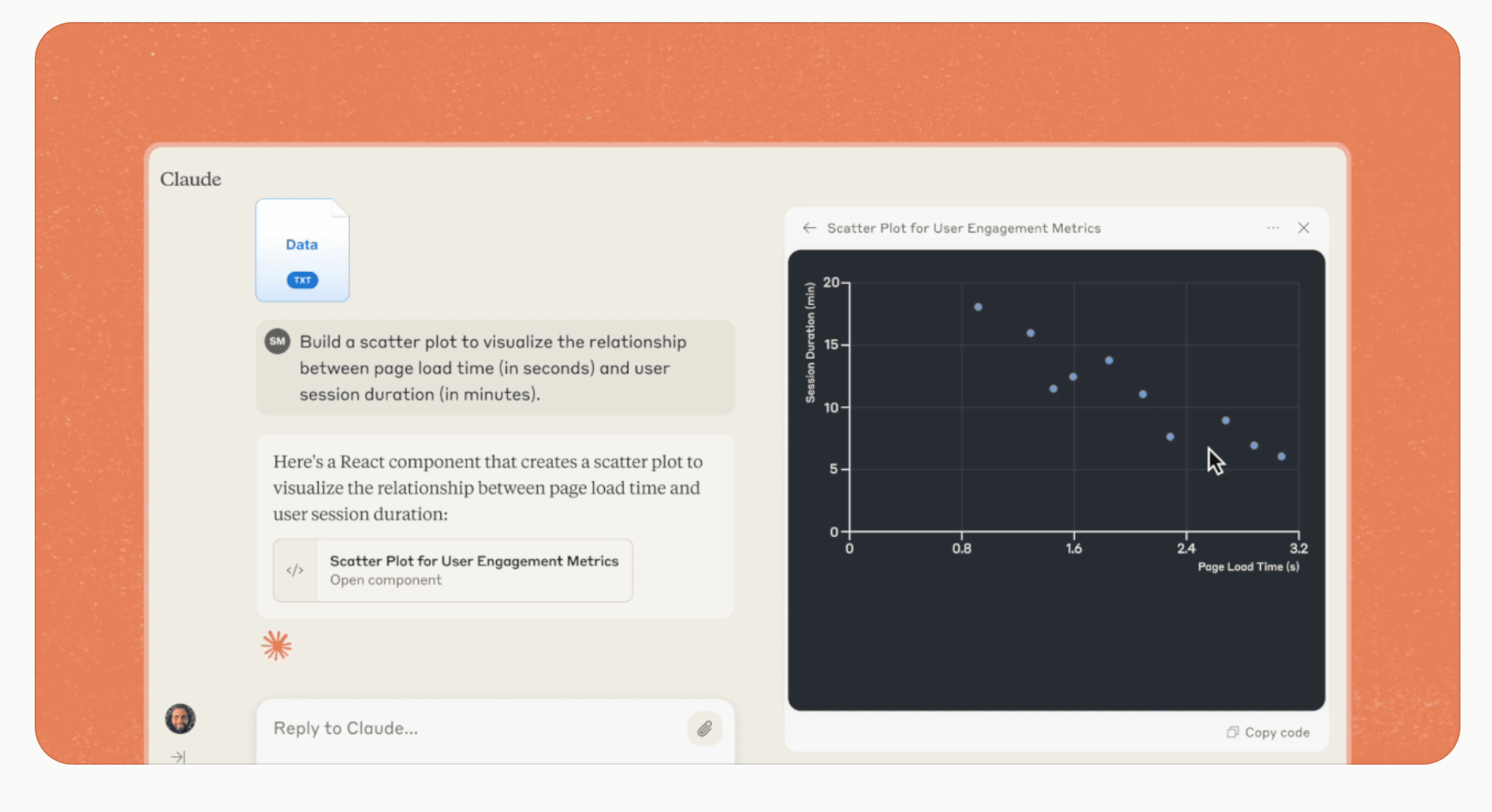
Task: Click the copy icon beside Copy code
Action: coord(1233,732)
